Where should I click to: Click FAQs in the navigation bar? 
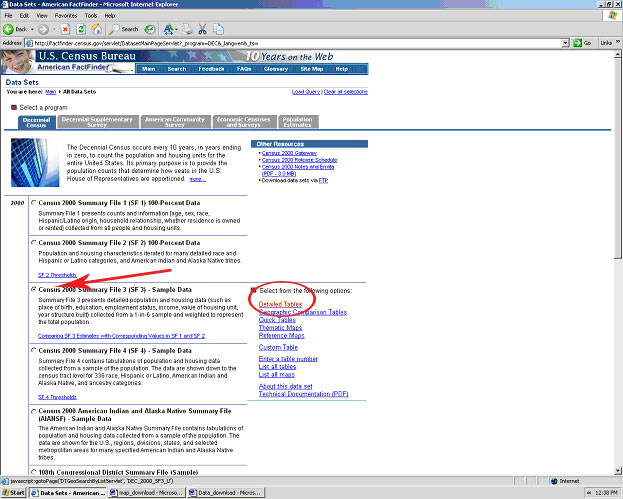[x=244, y=69]
